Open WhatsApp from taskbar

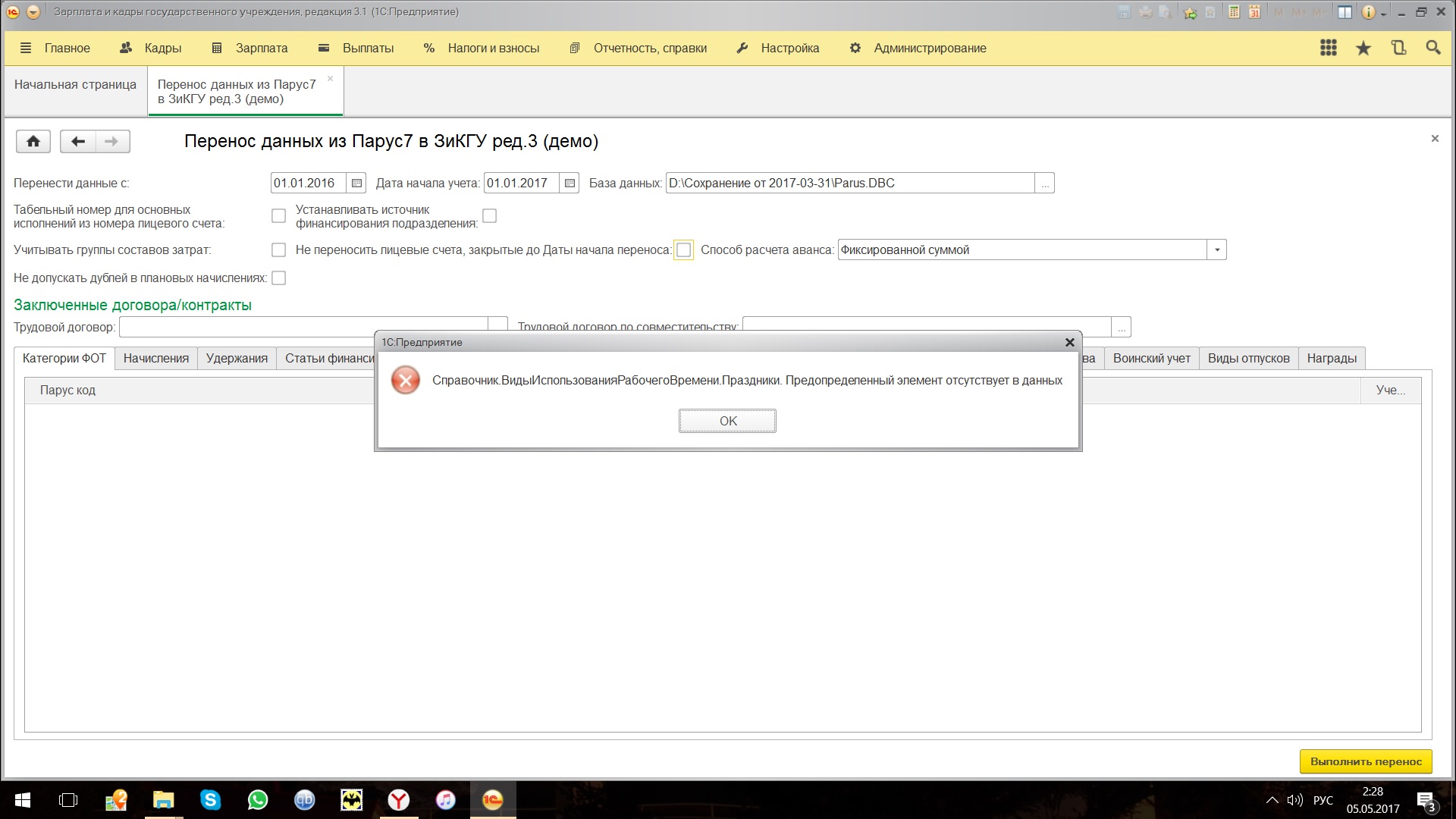[258, 800]
